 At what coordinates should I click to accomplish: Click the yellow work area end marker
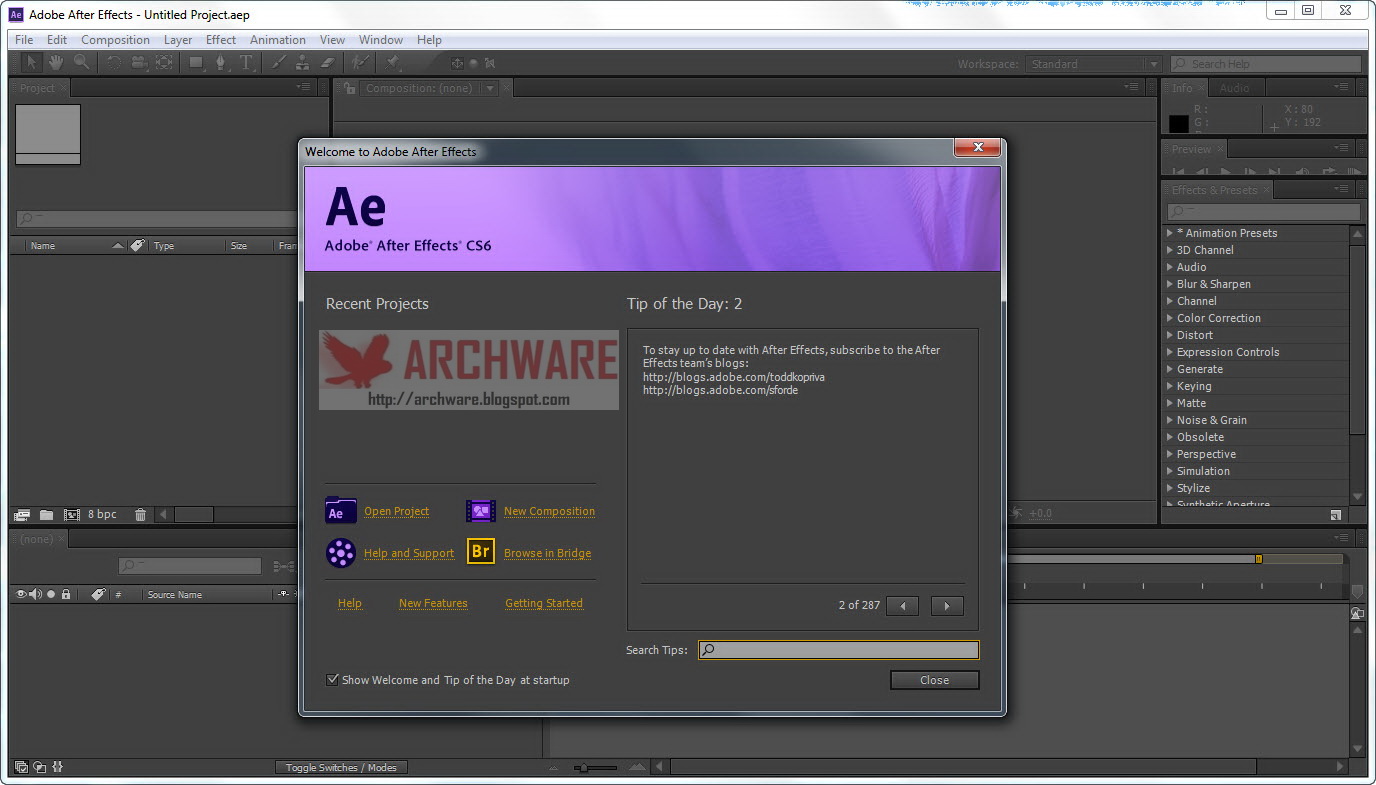pos(1258,559)
